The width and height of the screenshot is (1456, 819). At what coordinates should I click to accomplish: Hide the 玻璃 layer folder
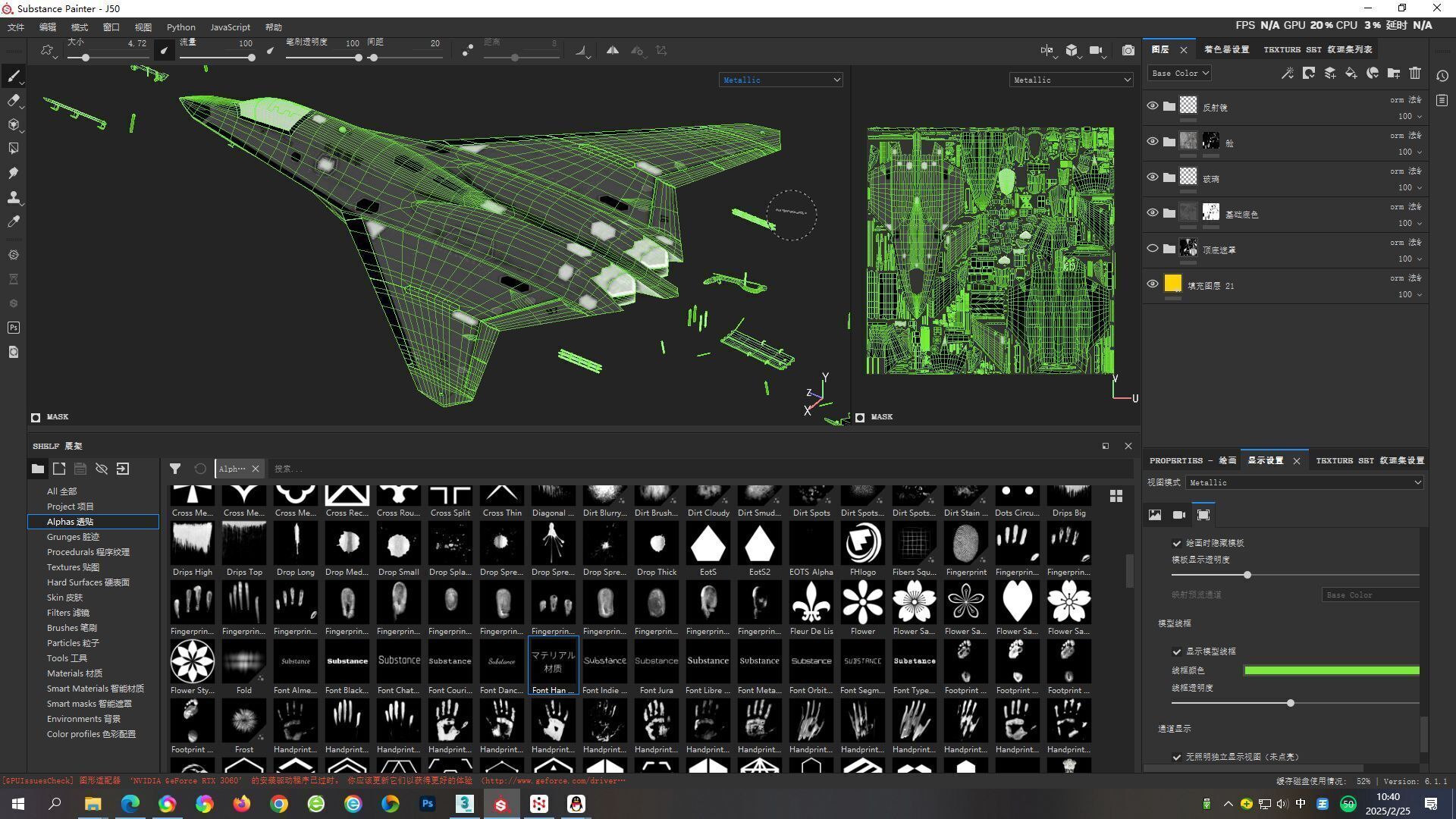point(1153,177)
